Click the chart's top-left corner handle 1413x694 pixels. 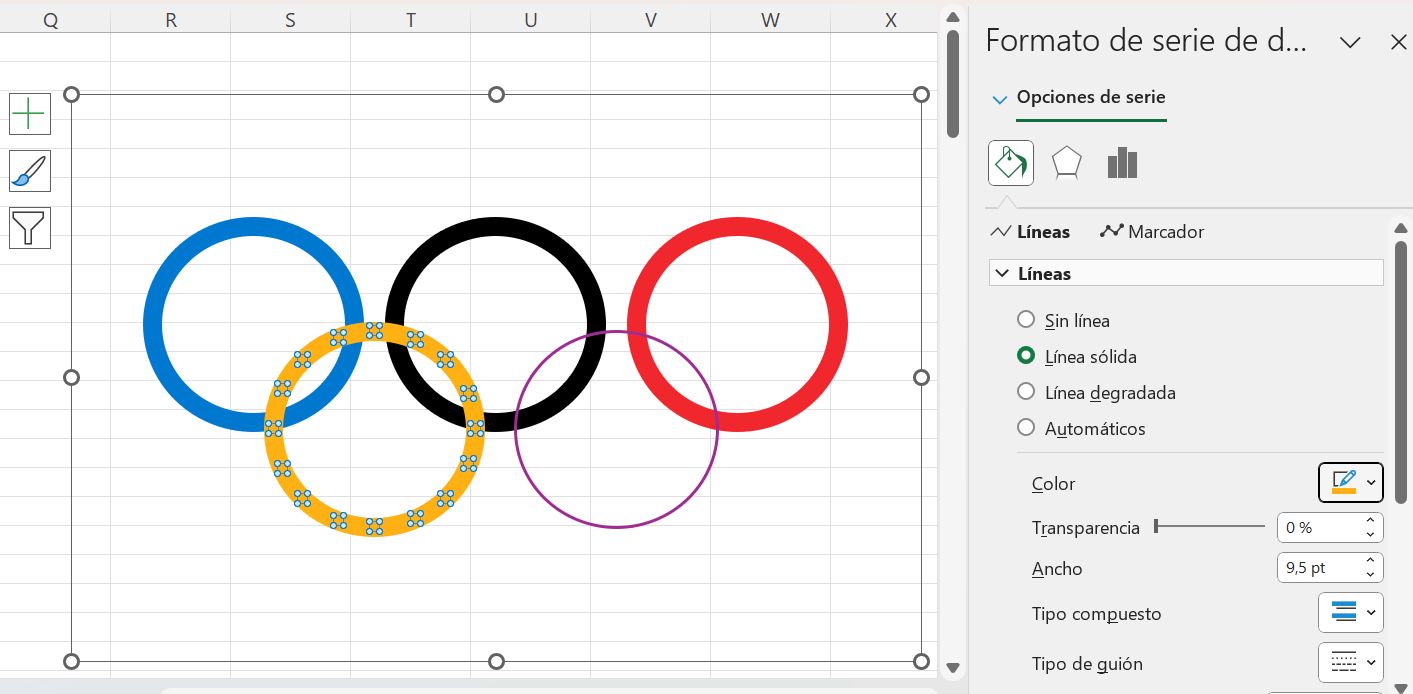click(71, 94)
